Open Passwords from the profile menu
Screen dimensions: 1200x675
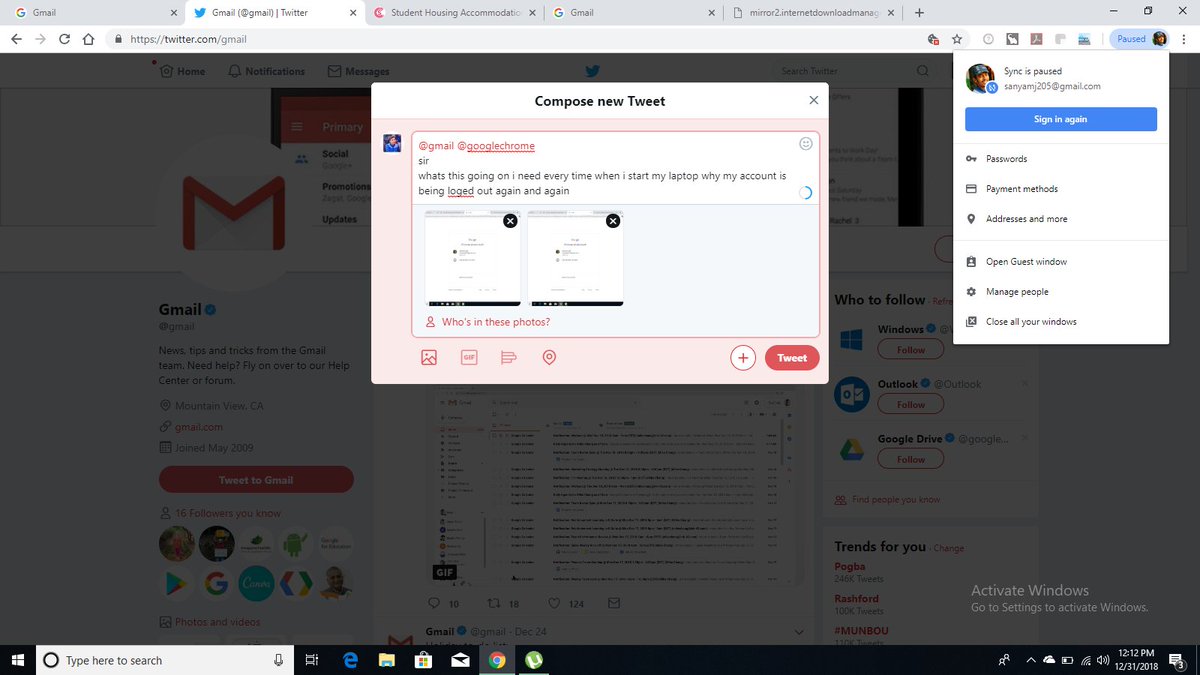(x=1060, y=159)
